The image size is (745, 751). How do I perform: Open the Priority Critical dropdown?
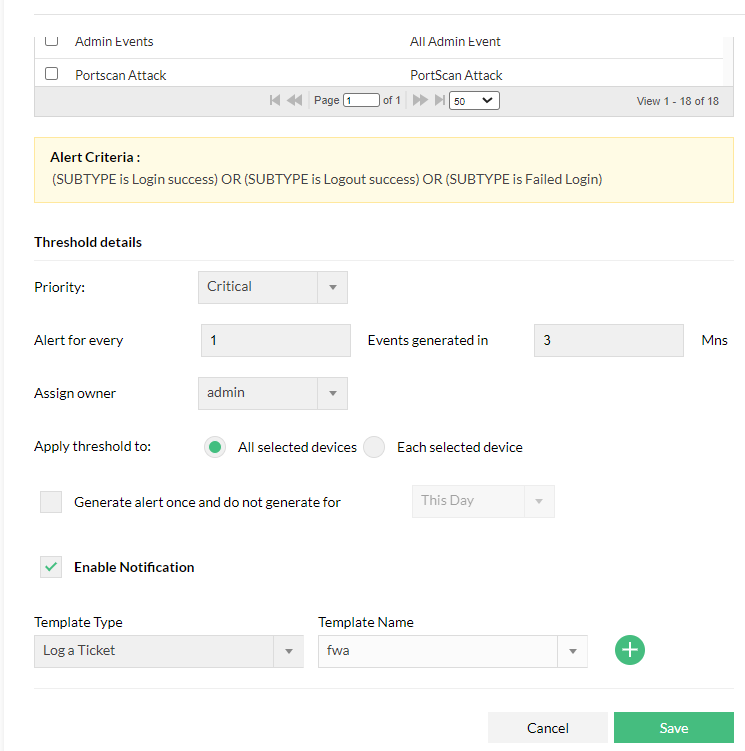click(x=273, y=287)
